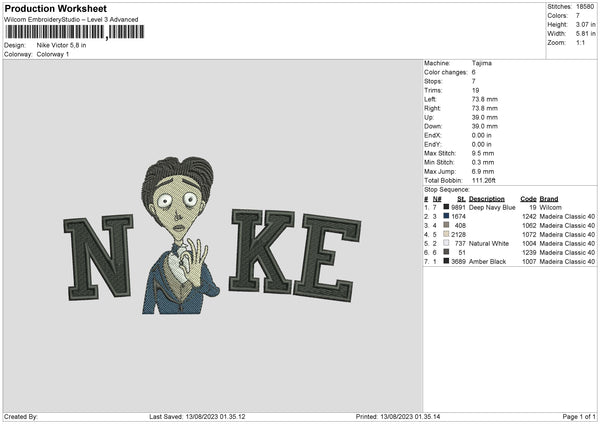The image size is (600, 424).
Task: Click the Victor character's face in design
Action: coord(177,207)
